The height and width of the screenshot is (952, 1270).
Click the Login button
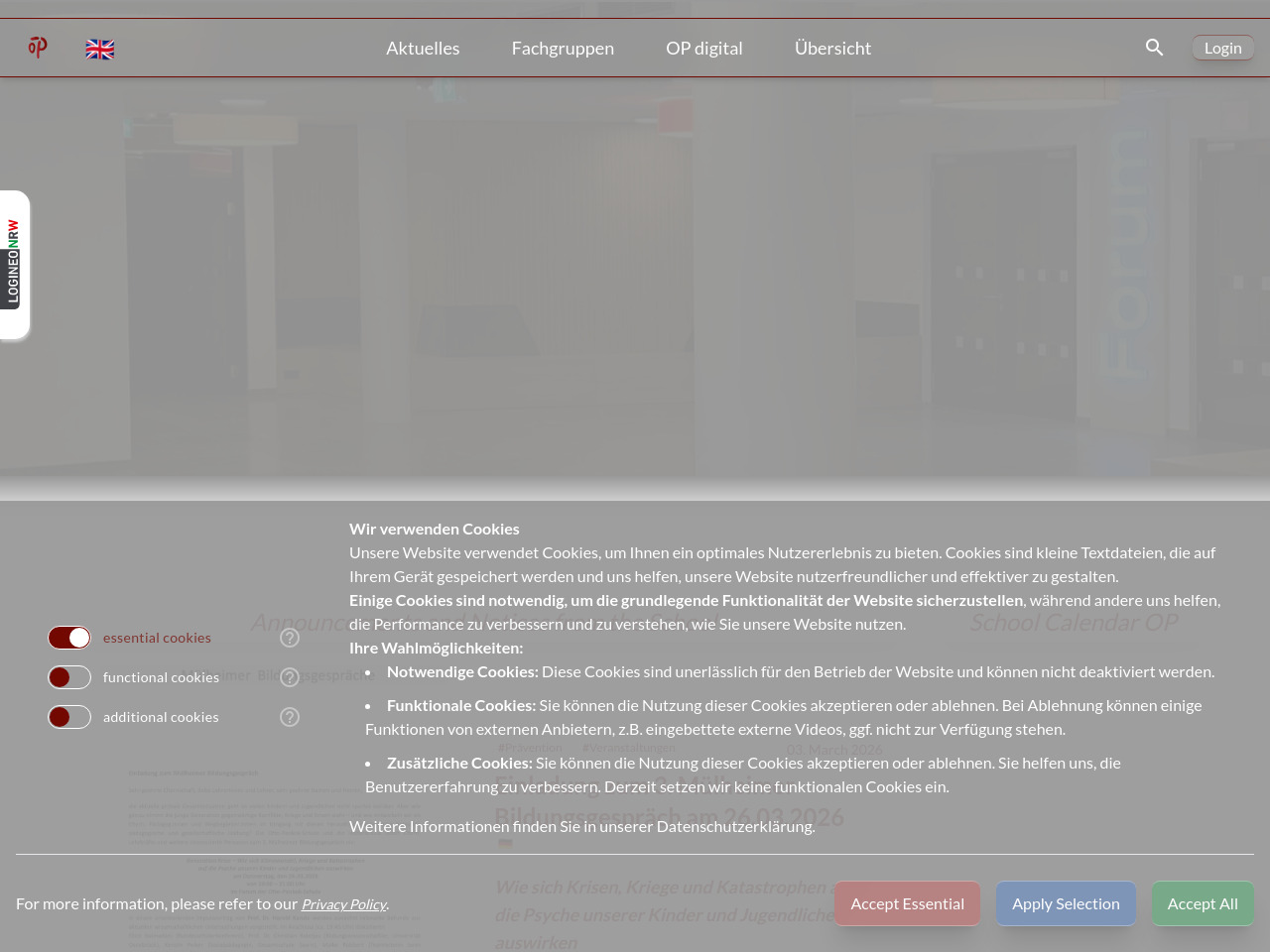point(1222,48)
